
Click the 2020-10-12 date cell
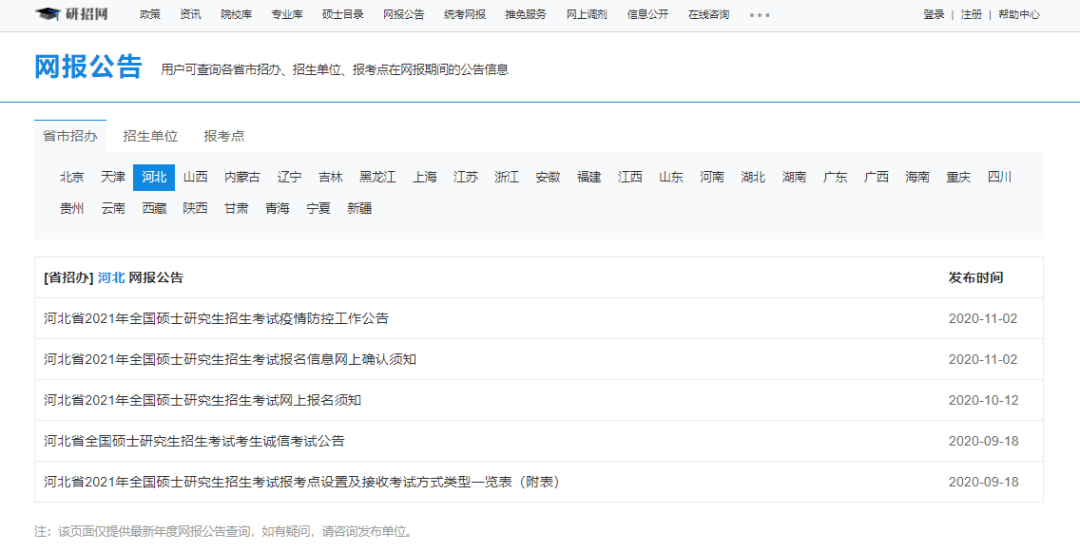tap(983, 400)
